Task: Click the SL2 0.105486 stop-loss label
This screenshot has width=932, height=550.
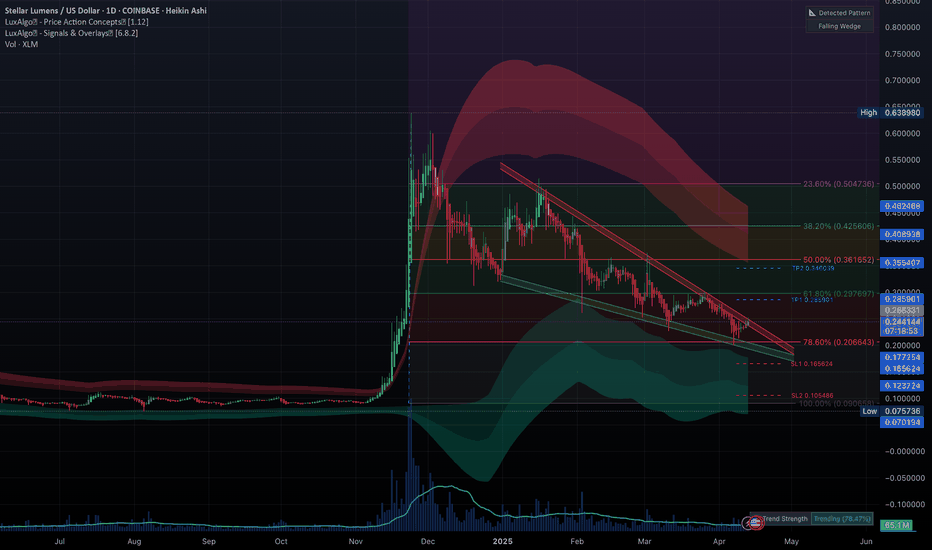Action: 812,396
